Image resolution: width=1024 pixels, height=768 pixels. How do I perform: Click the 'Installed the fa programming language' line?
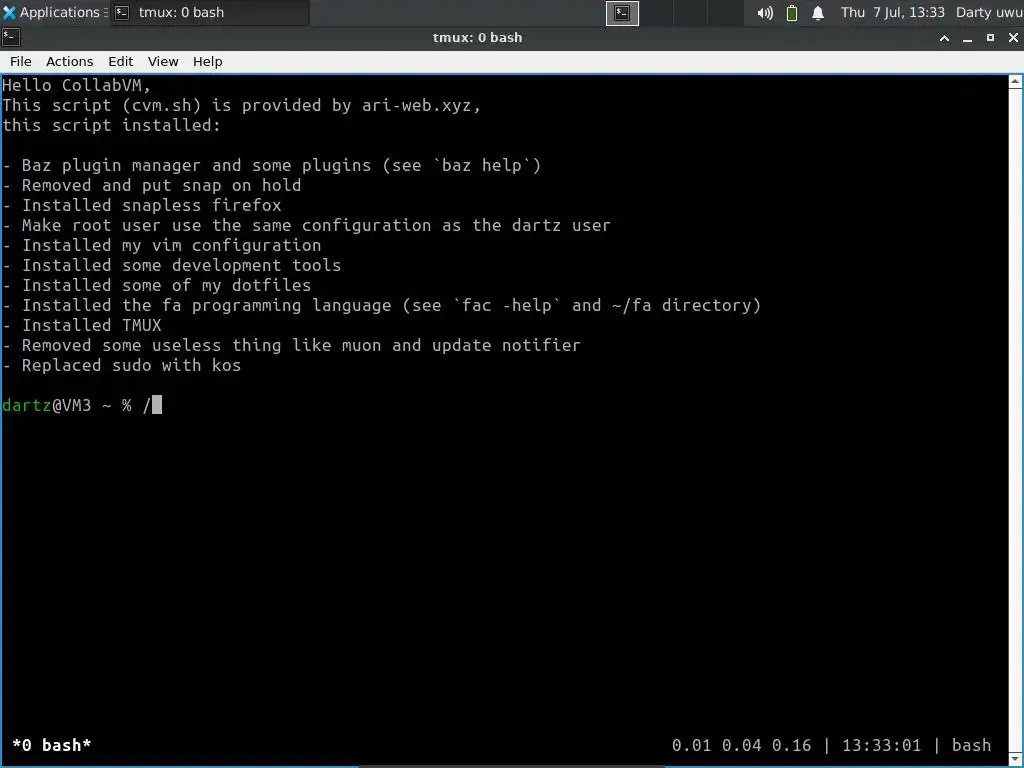coord(381,306)
